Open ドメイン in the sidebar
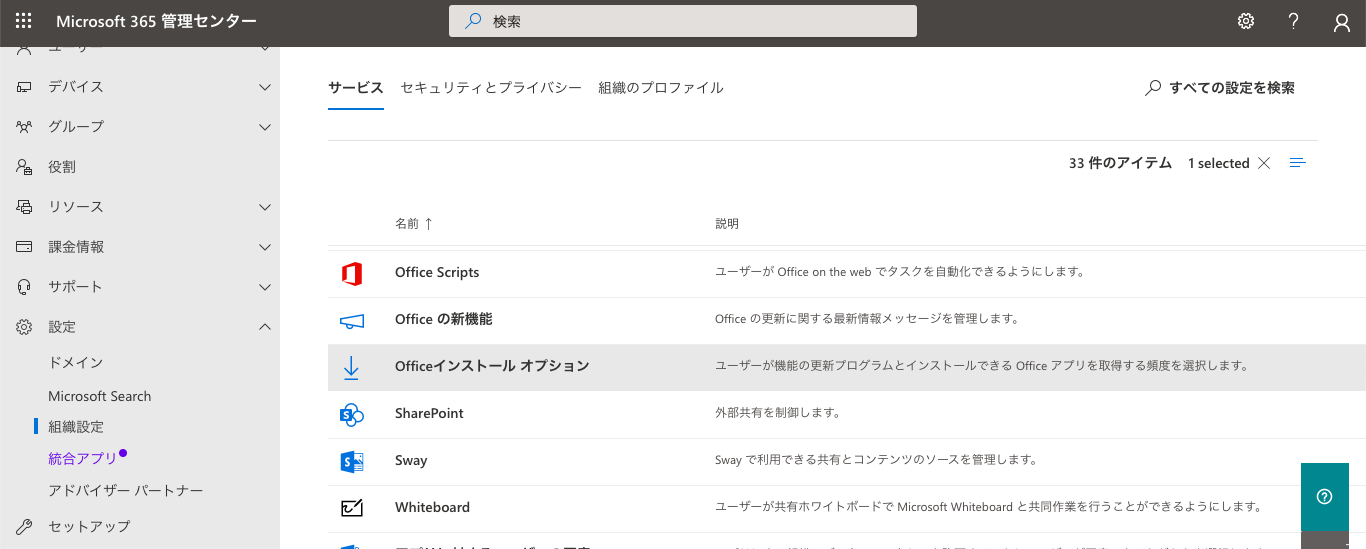Image resolution: width=1366 pixels, height=549 pixels. click(x=76, y=362)
